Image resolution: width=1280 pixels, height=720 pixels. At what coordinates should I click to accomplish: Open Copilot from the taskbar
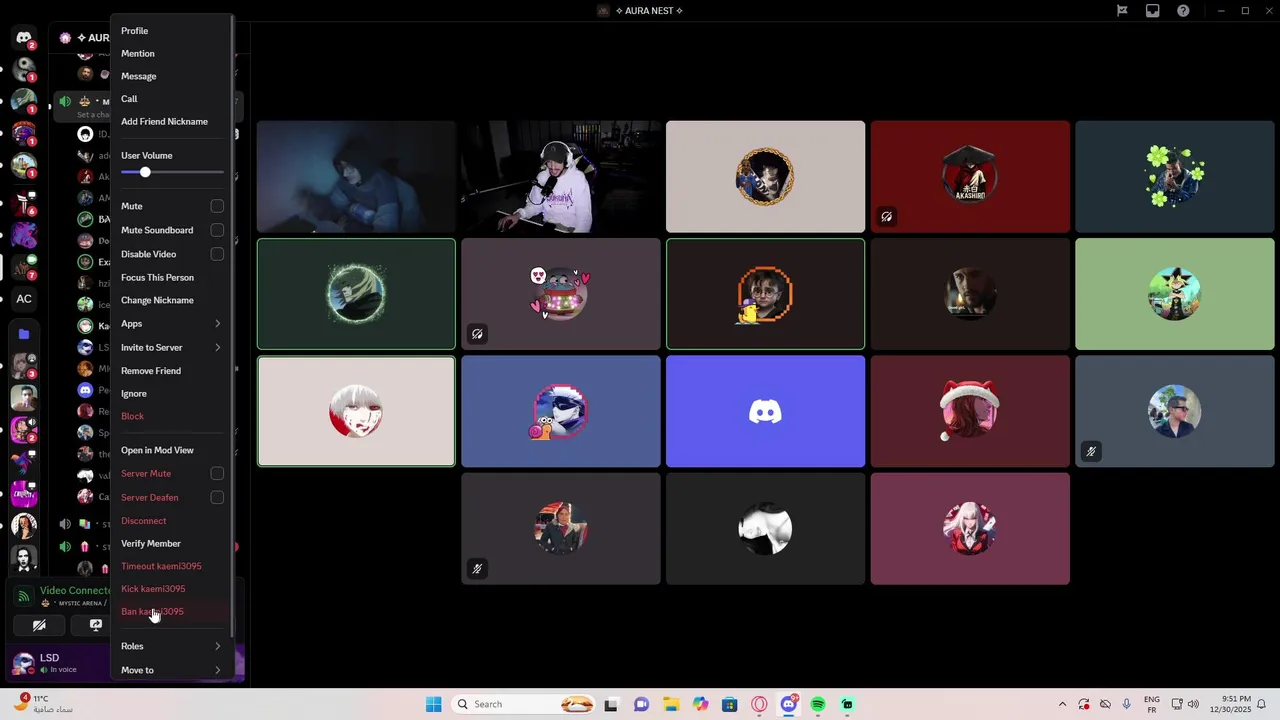tap(700, 704)
